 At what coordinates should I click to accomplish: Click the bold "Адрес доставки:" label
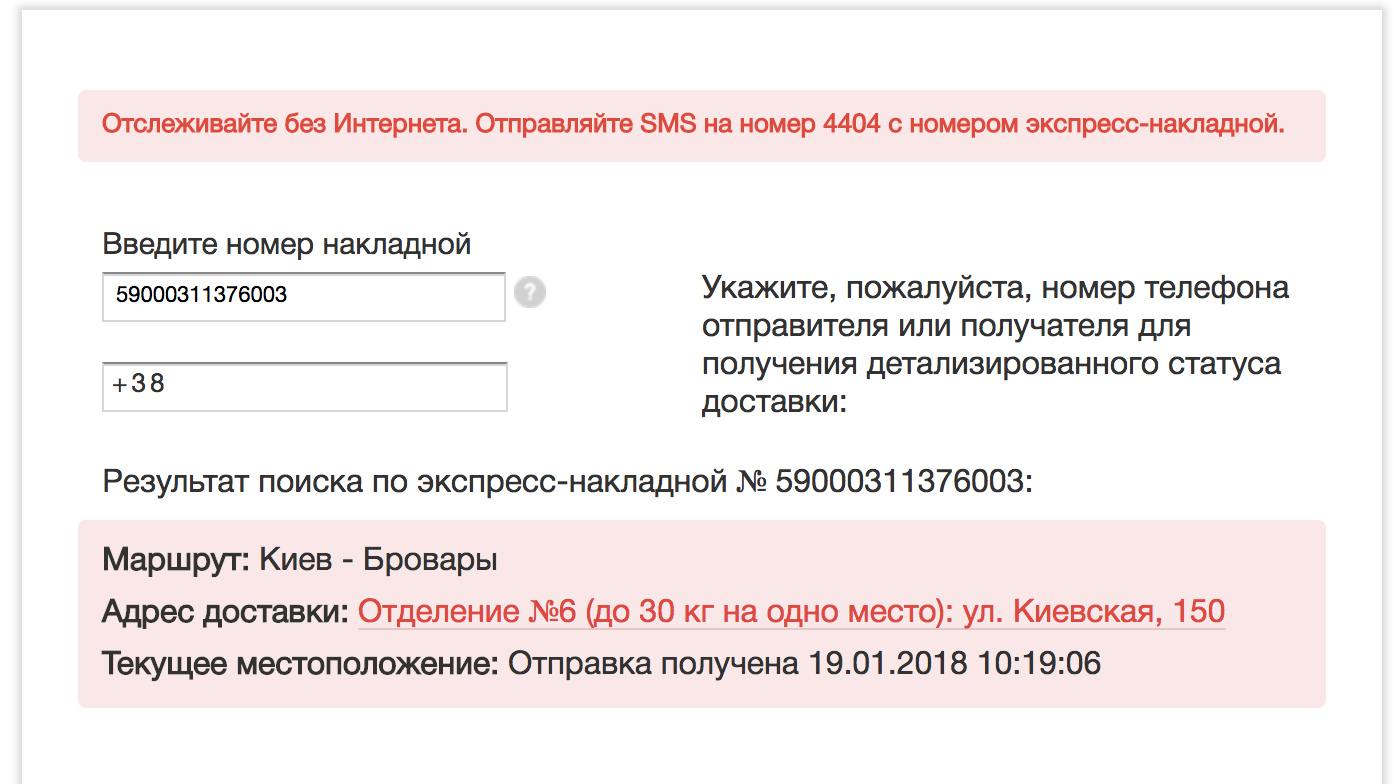click(226, 612)
